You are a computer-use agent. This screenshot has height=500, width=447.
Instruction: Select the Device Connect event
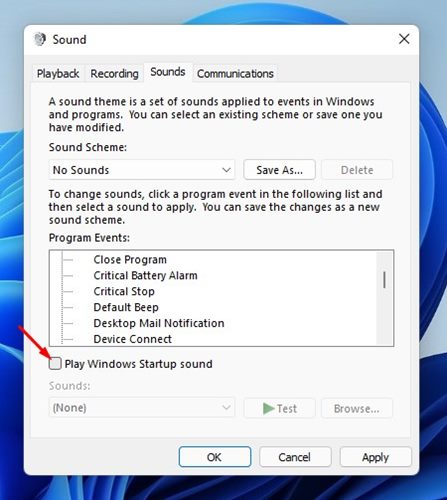[x=133, y=339]
